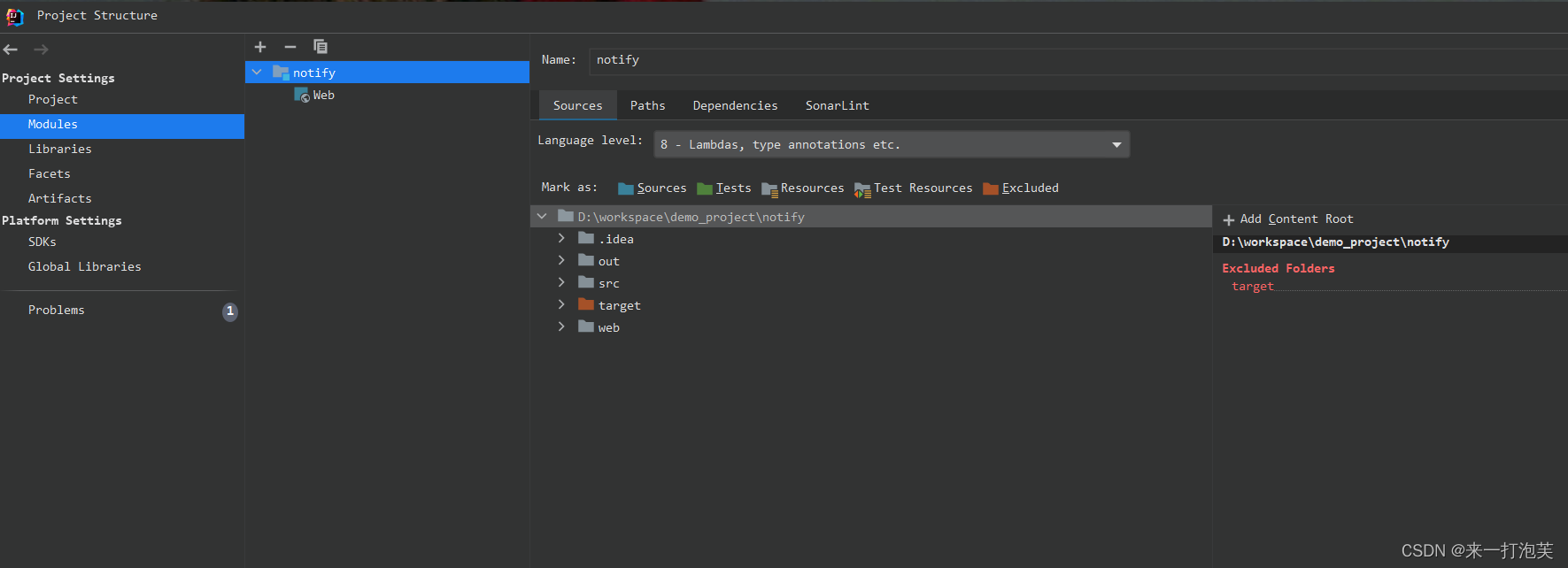
Task: Expand the target folder
Action: tap(561, 304)
